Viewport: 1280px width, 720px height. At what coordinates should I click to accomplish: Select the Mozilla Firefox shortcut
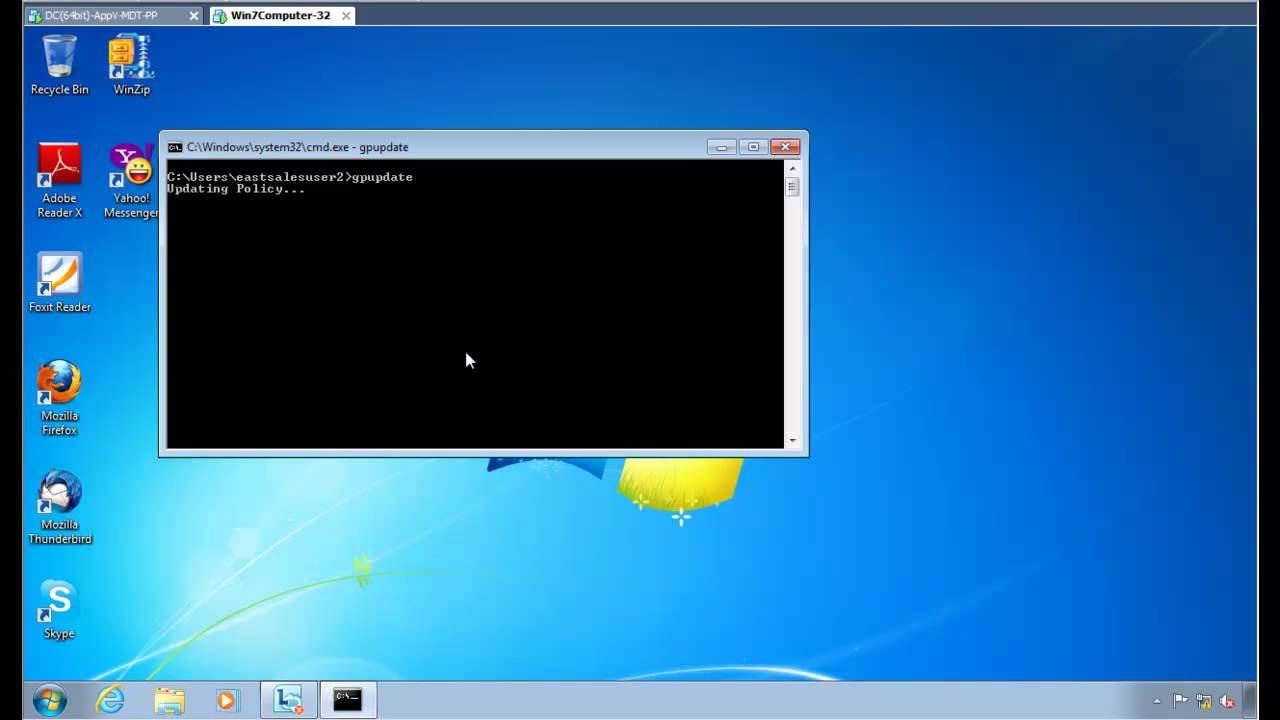pyautogui.click(x=59, y=398)
